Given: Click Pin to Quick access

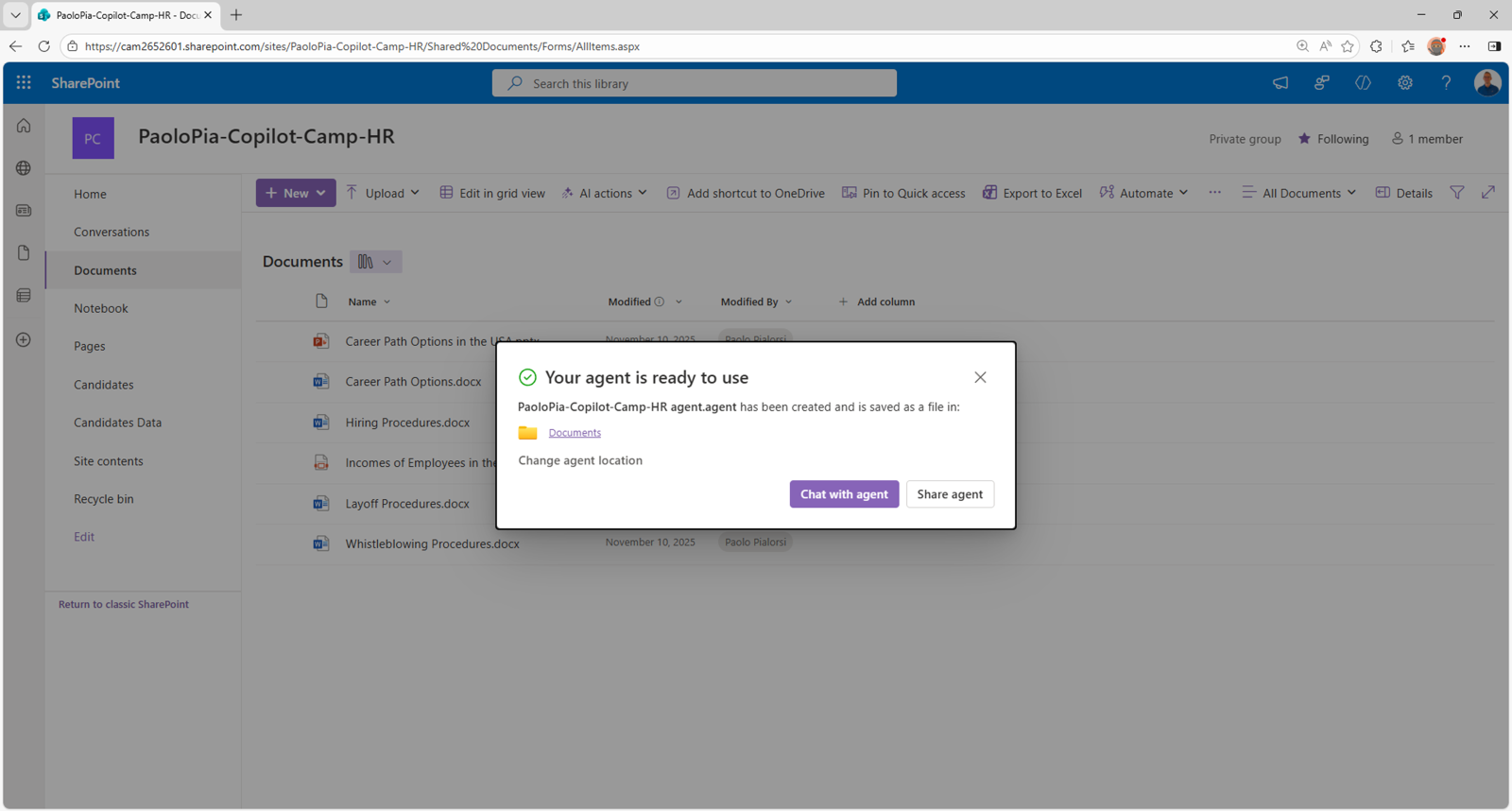Looking at the screenshot, I should [x=903, y=193].
